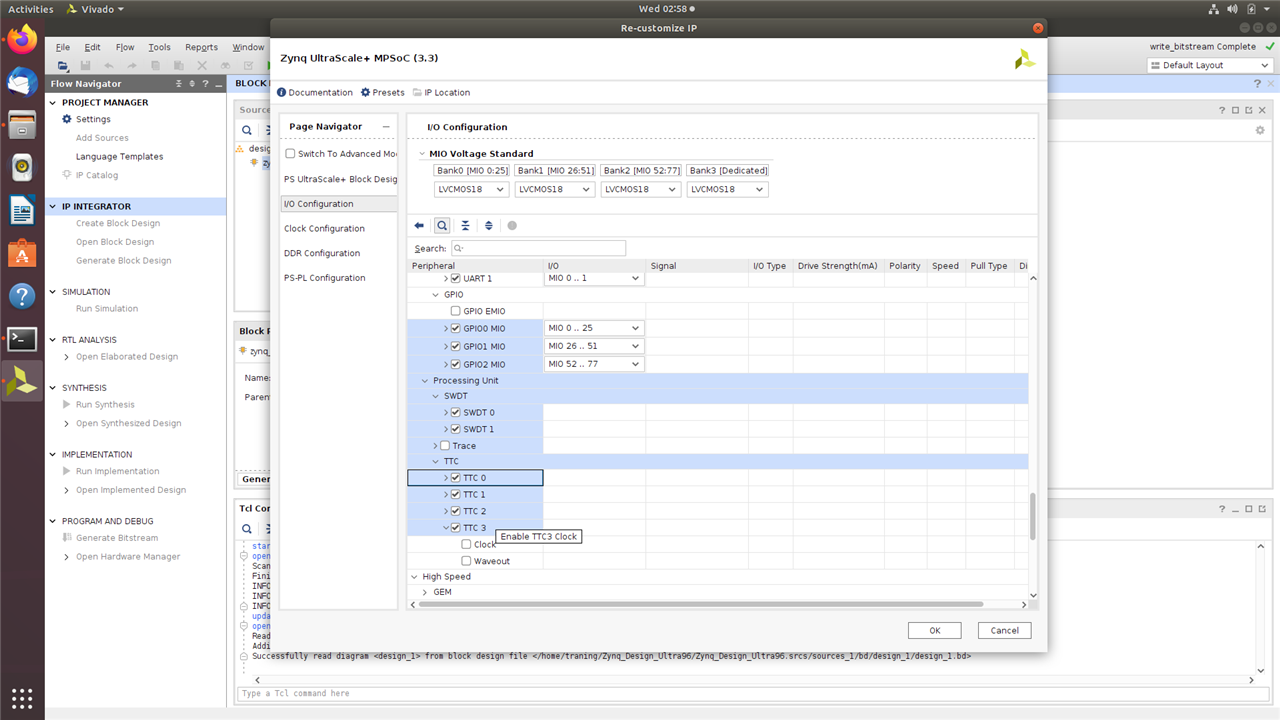This screenshot has height=720, width=1280.
Task: Enable the GPIO EMIO checkbox
Action: tap(456, 311)
